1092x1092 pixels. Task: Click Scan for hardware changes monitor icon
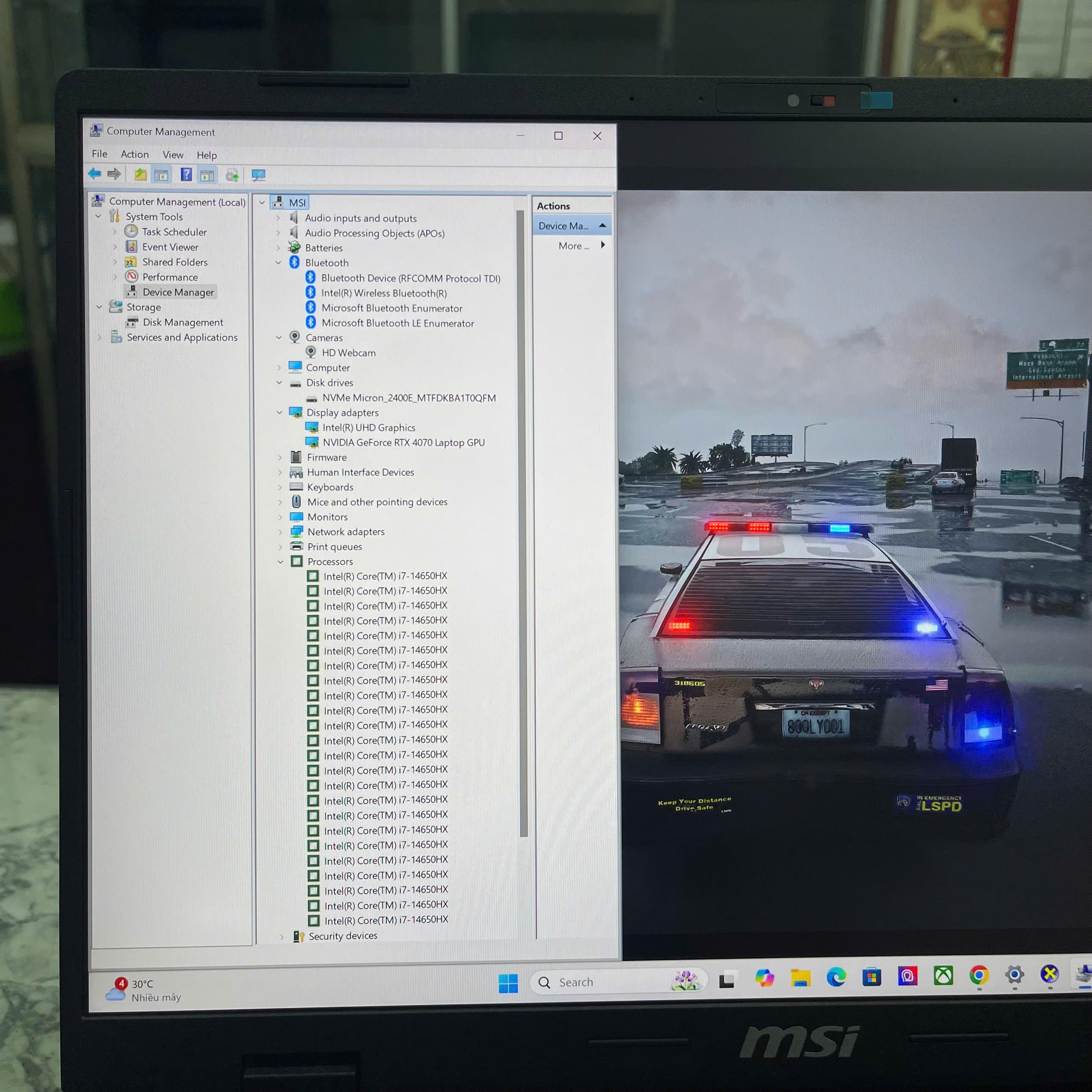click(258, 176)
